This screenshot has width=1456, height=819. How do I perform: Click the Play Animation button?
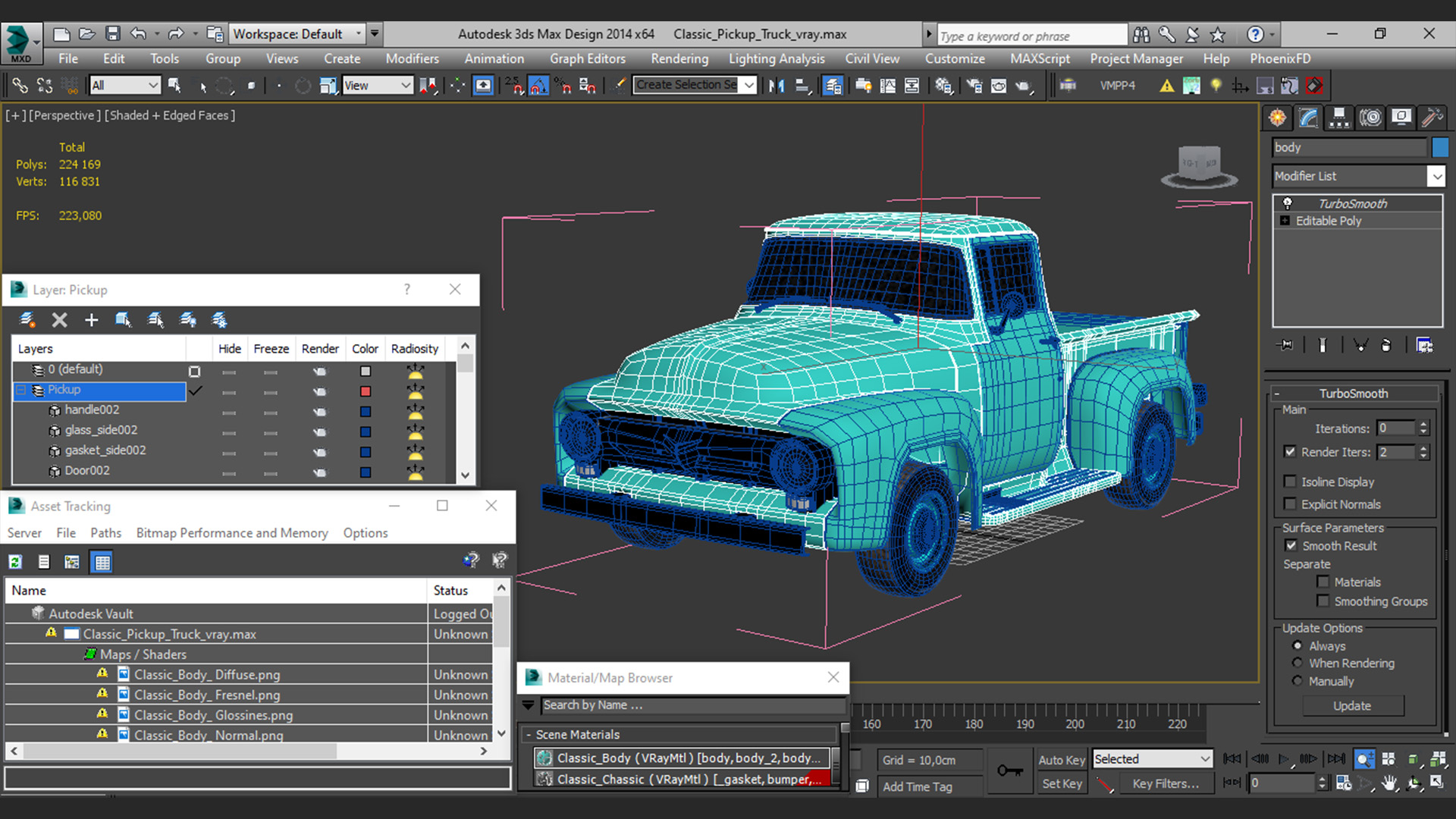(1284, 758)
